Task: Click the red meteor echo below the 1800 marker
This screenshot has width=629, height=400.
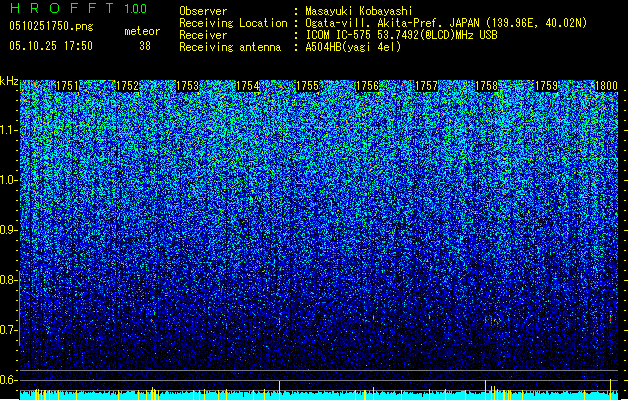Action: coord(611,319)
